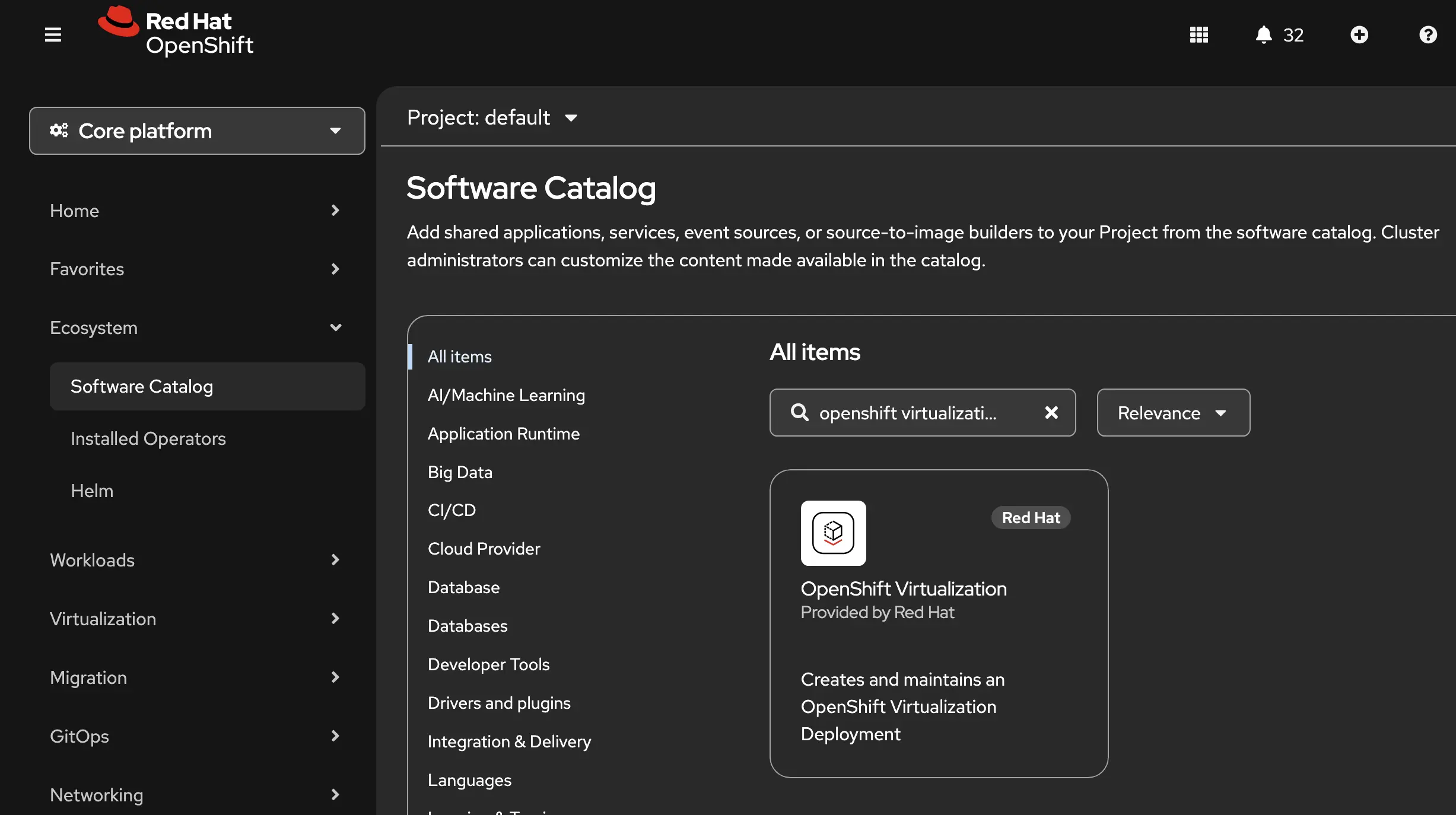Filter by Languages category
Image resolution: width=1456 pixels, height=815 pixels.
(x=469, y=780)
